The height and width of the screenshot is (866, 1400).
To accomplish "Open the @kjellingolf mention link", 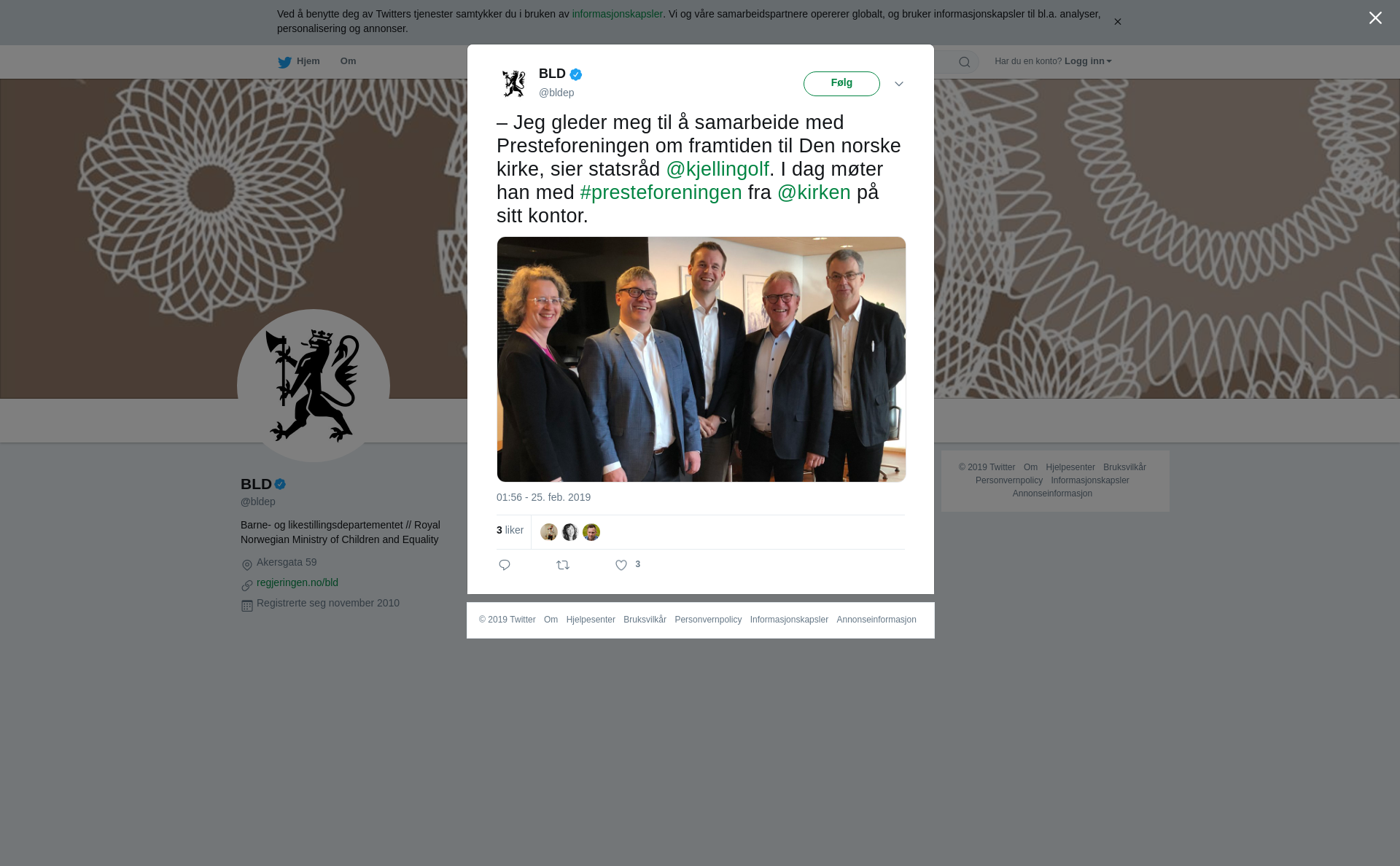I will (717, 169).
